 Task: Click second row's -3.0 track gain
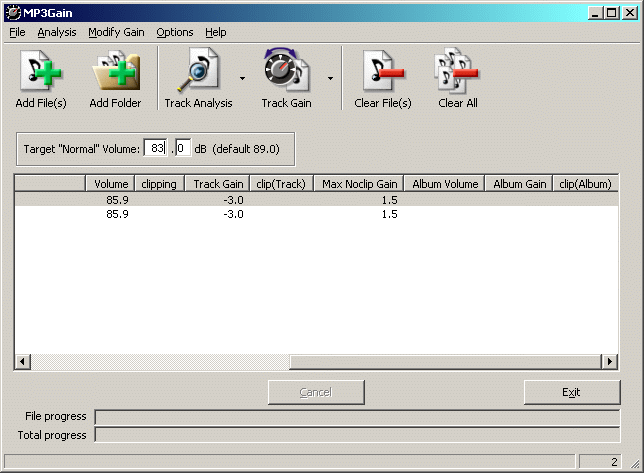pos(233,214)
